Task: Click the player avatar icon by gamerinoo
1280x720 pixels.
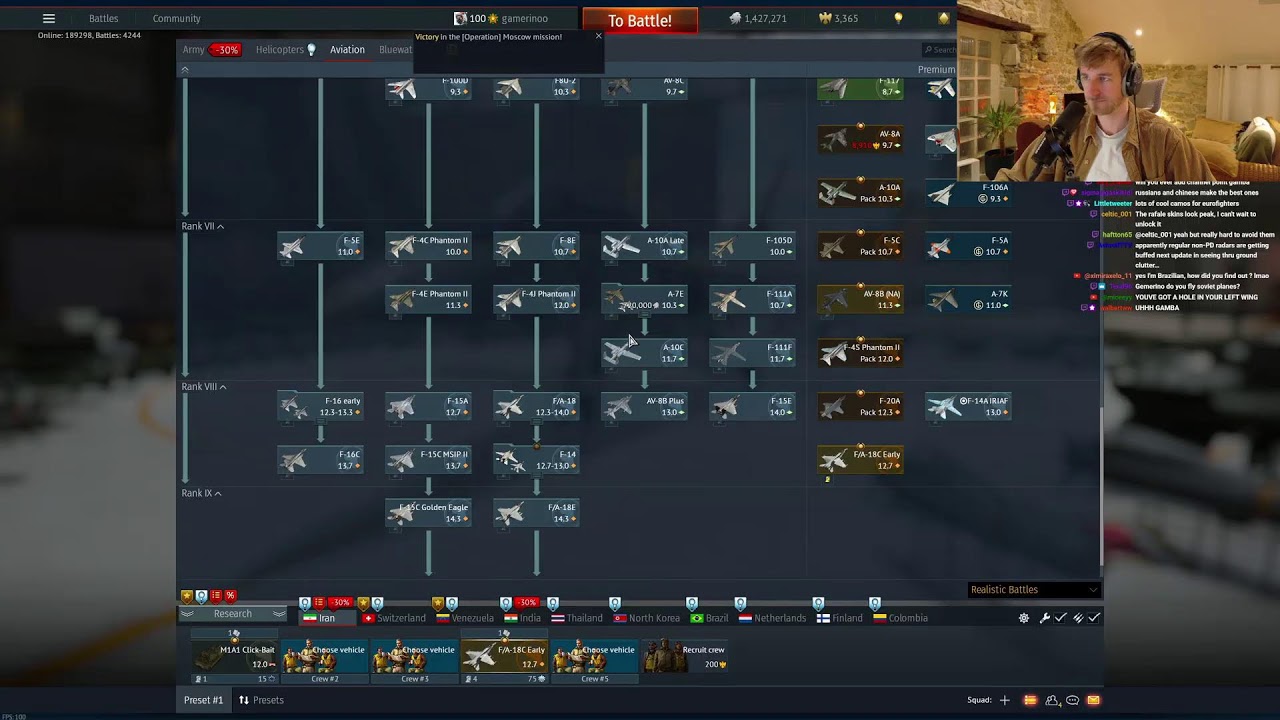Action: coord(460,18)
